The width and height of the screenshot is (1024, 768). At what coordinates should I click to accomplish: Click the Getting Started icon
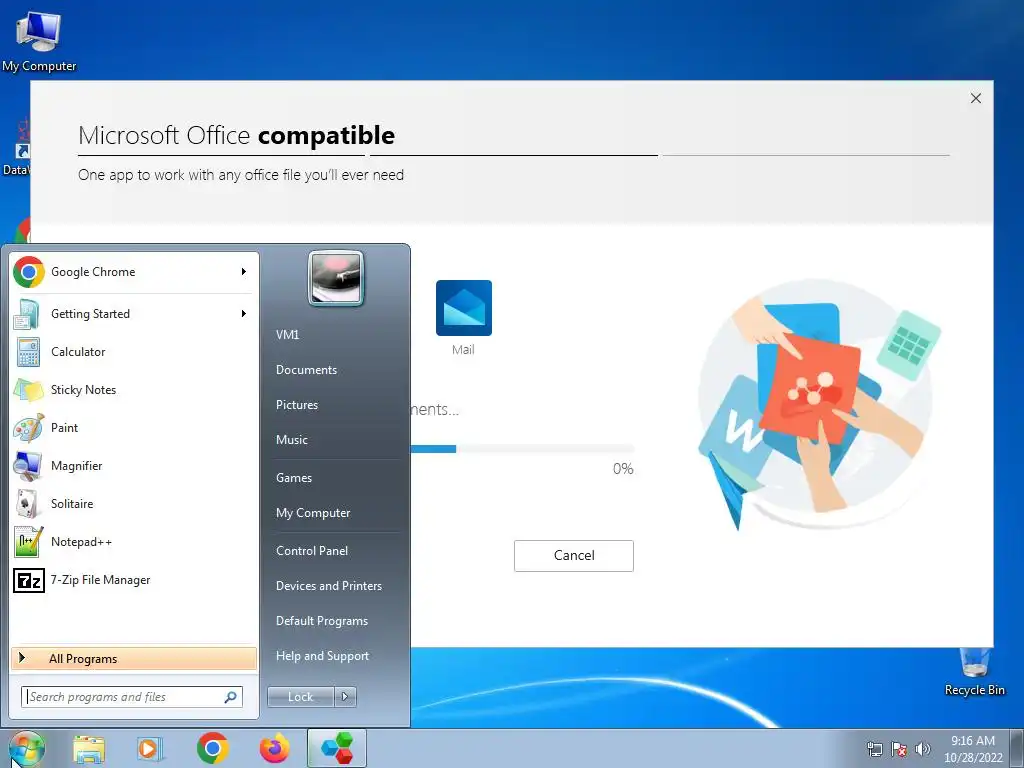[x=28, y=314]
